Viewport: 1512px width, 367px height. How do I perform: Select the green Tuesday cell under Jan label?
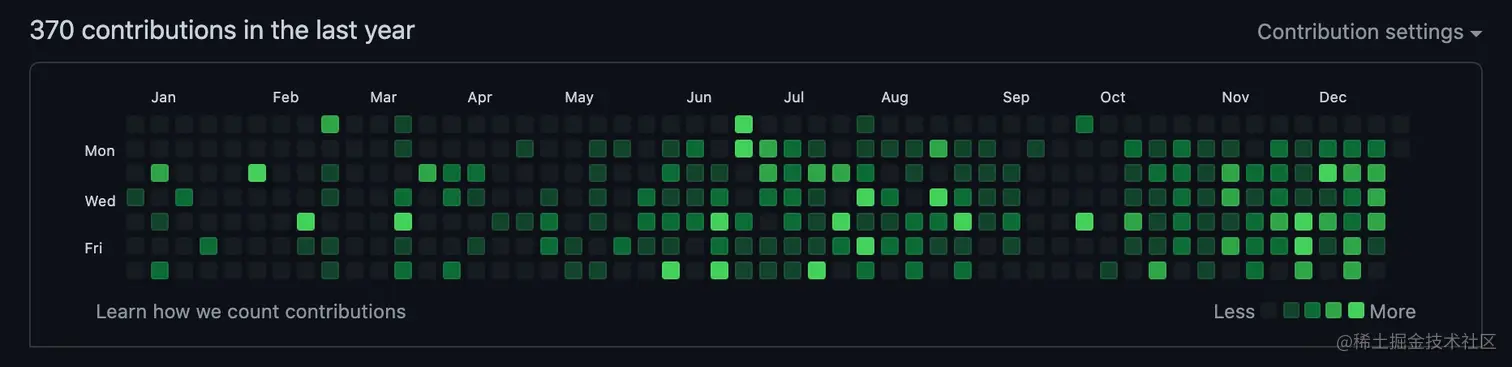pos(160,173)
